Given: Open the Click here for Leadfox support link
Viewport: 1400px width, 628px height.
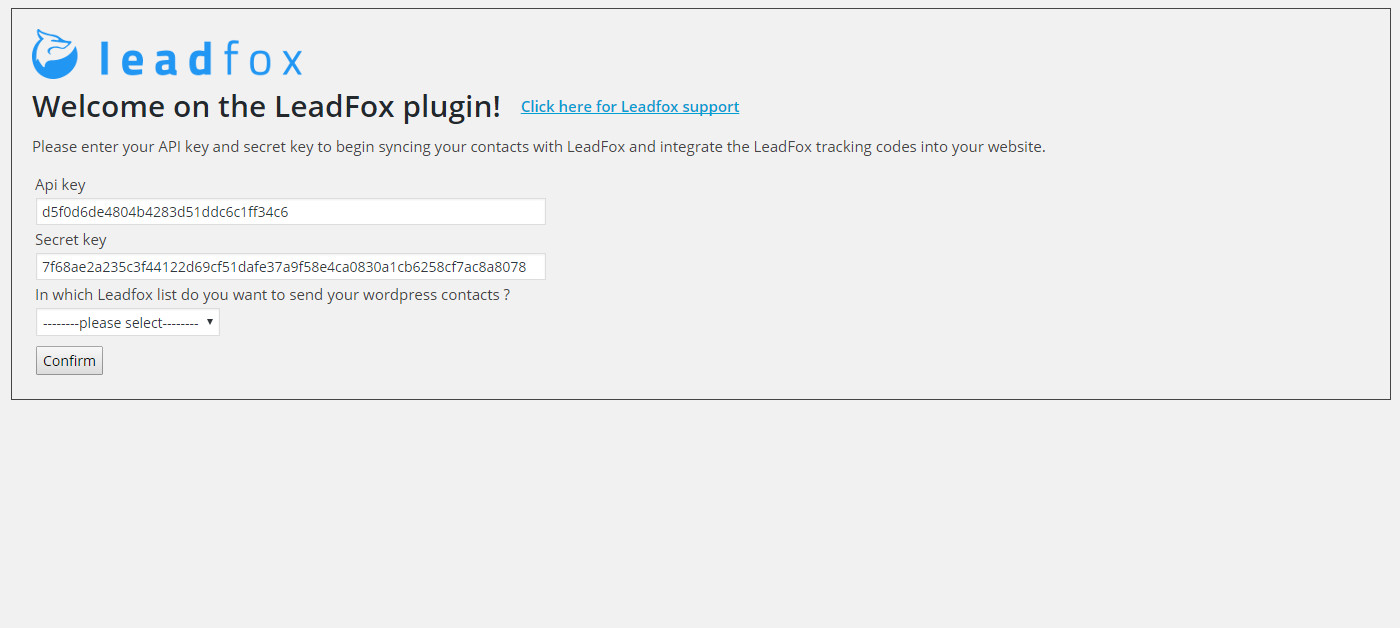Looking at the screenshot, I should (630, 107).
